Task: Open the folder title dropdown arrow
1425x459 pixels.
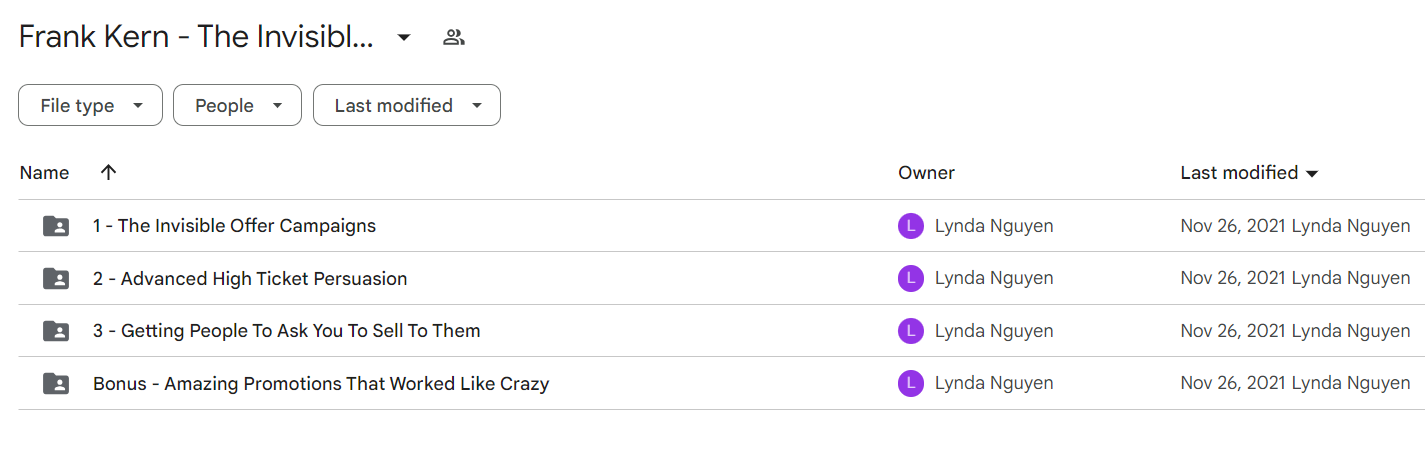Action: point(404,38)
